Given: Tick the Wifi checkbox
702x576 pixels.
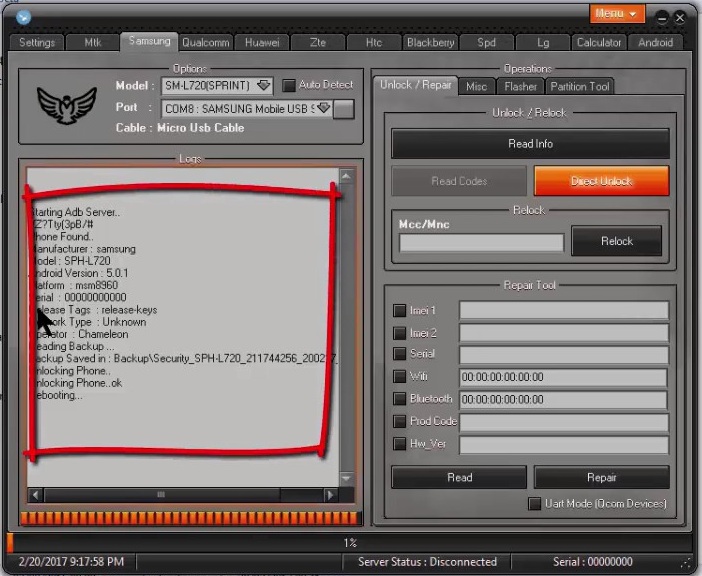Looking at the screenshot, I should pos(399,376).
